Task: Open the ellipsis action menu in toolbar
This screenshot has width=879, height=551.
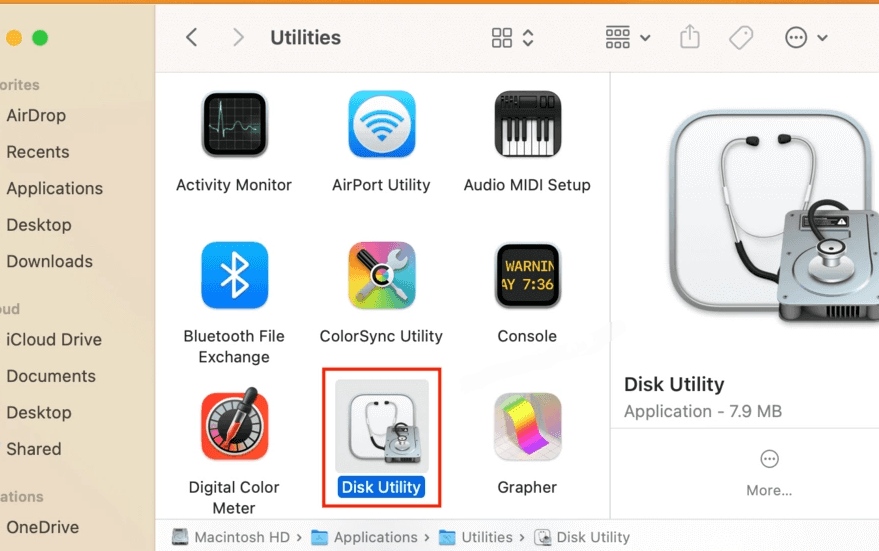Action: click(x=806, y=38)
